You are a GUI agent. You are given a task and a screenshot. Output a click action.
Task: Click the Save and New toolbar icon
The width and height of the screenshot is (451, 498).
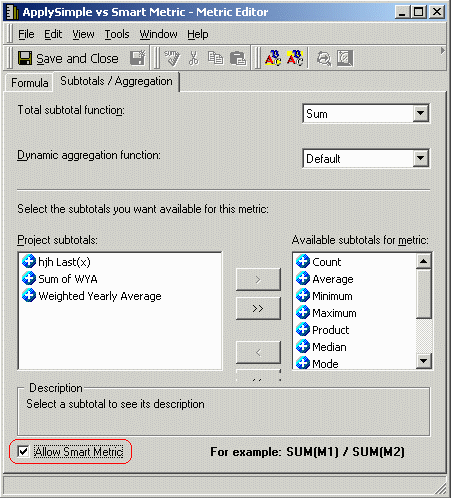(138, 58)
